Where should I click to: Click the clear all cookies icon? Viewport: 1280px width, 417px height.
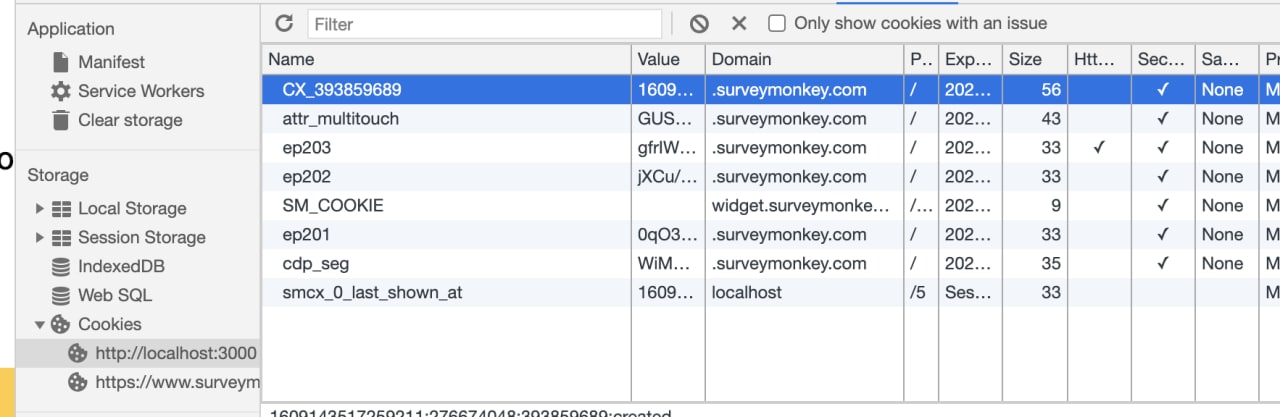(699, 23)
